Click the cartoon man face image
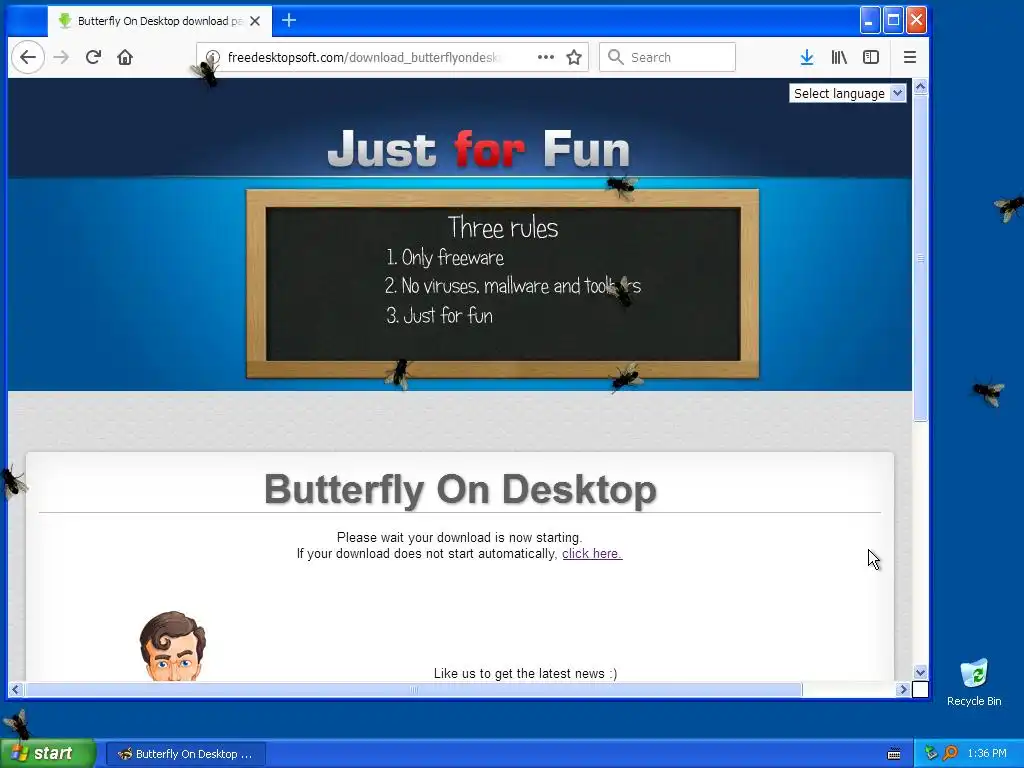The image size is (1024, 768). point(172,646)
